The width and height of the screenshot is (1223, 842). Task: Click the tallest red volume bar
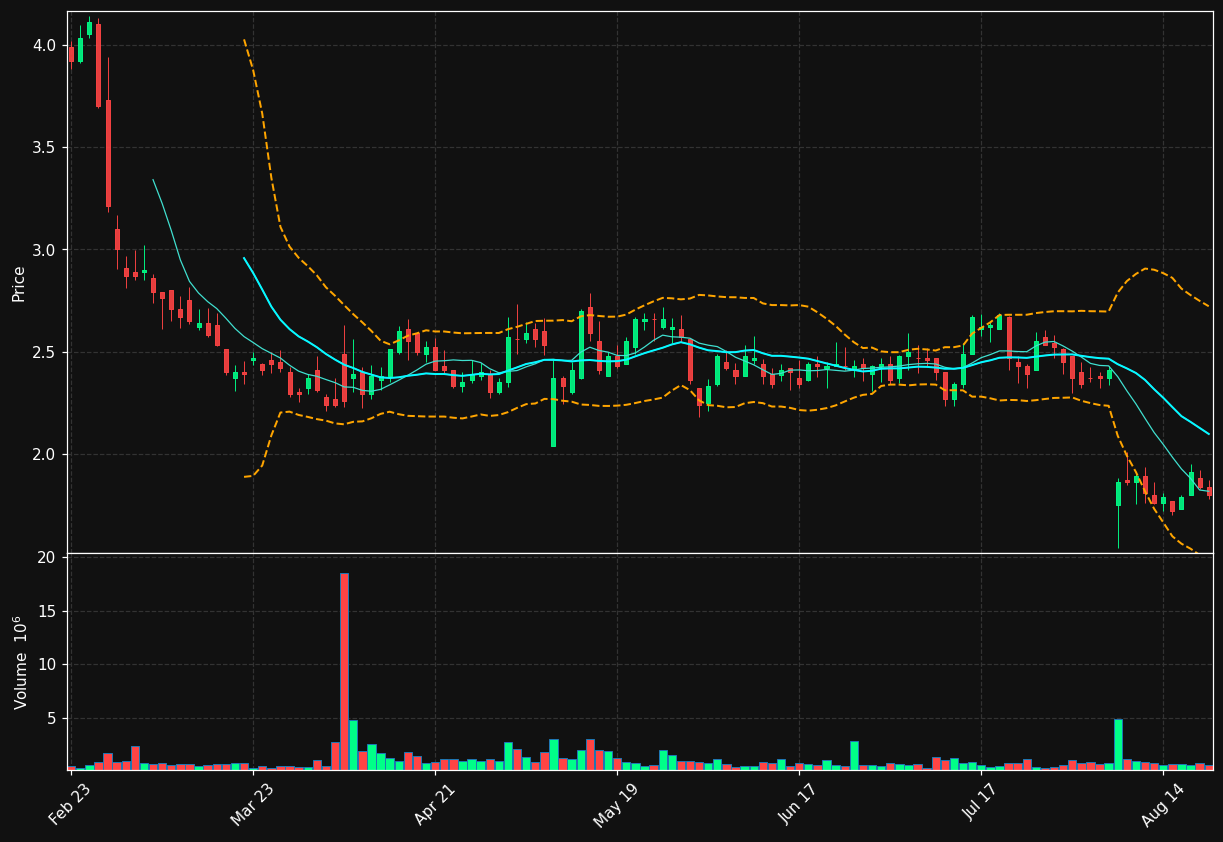(344, 671)
